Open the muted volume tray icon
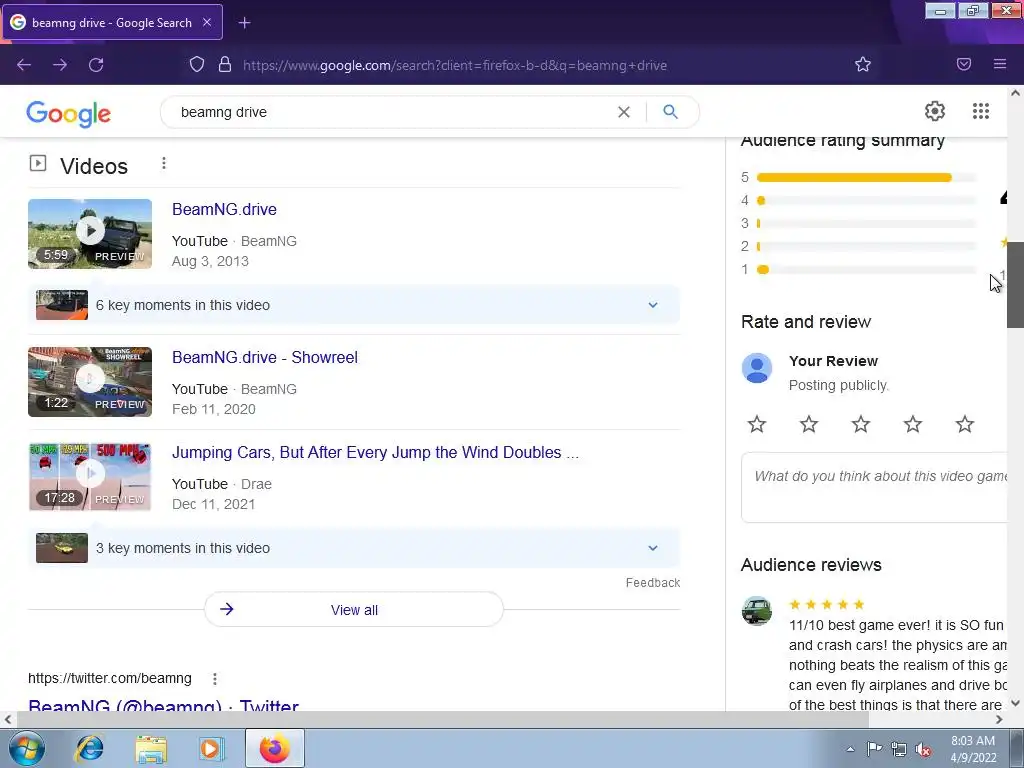This screenshot has height=768, width=1024. pyautogui.click(x=923, y=749)
